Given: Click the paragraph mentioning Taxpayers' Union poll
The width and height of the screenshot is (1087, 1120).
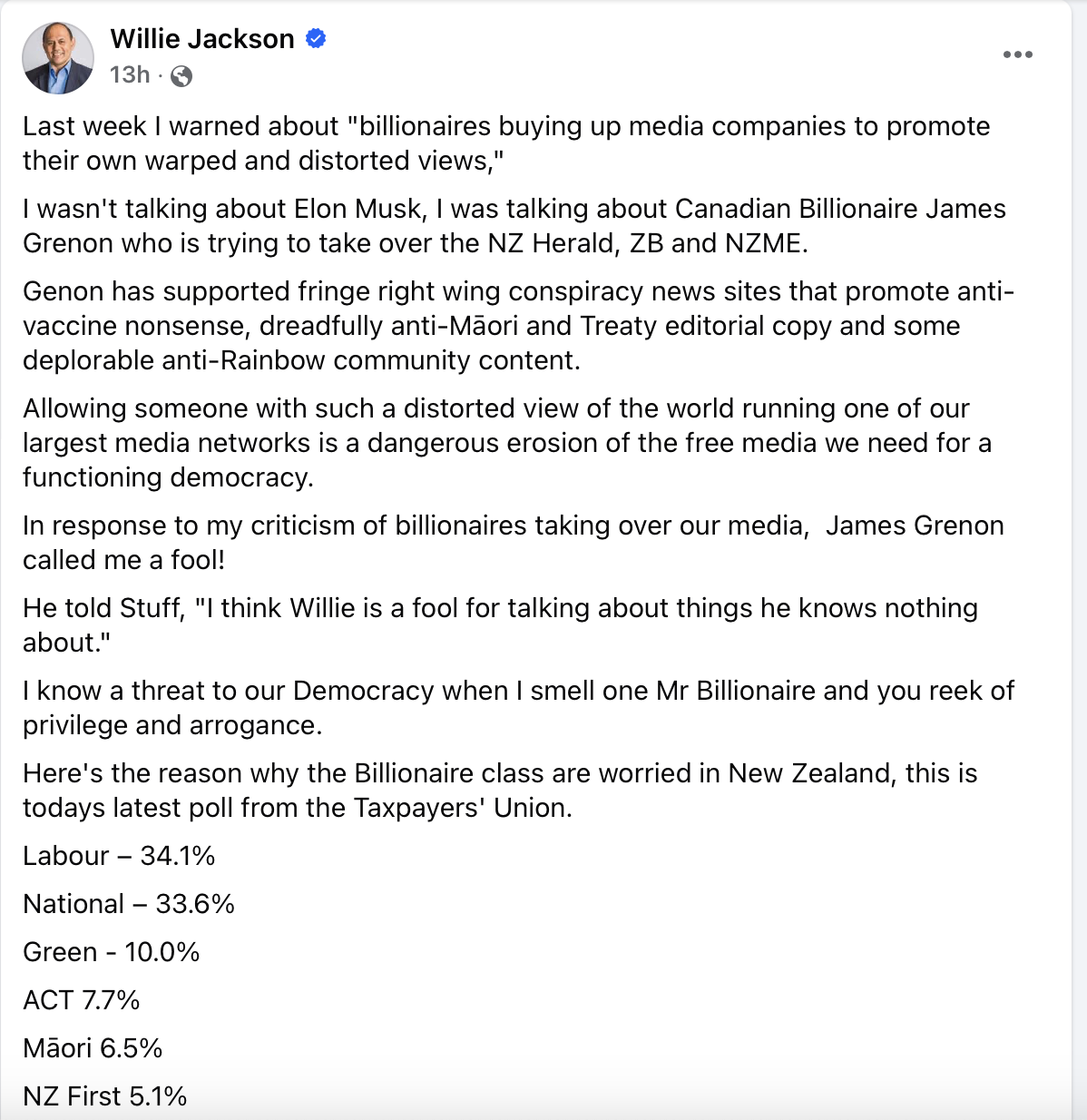Looking at the screenshot, I should point(500,791).
